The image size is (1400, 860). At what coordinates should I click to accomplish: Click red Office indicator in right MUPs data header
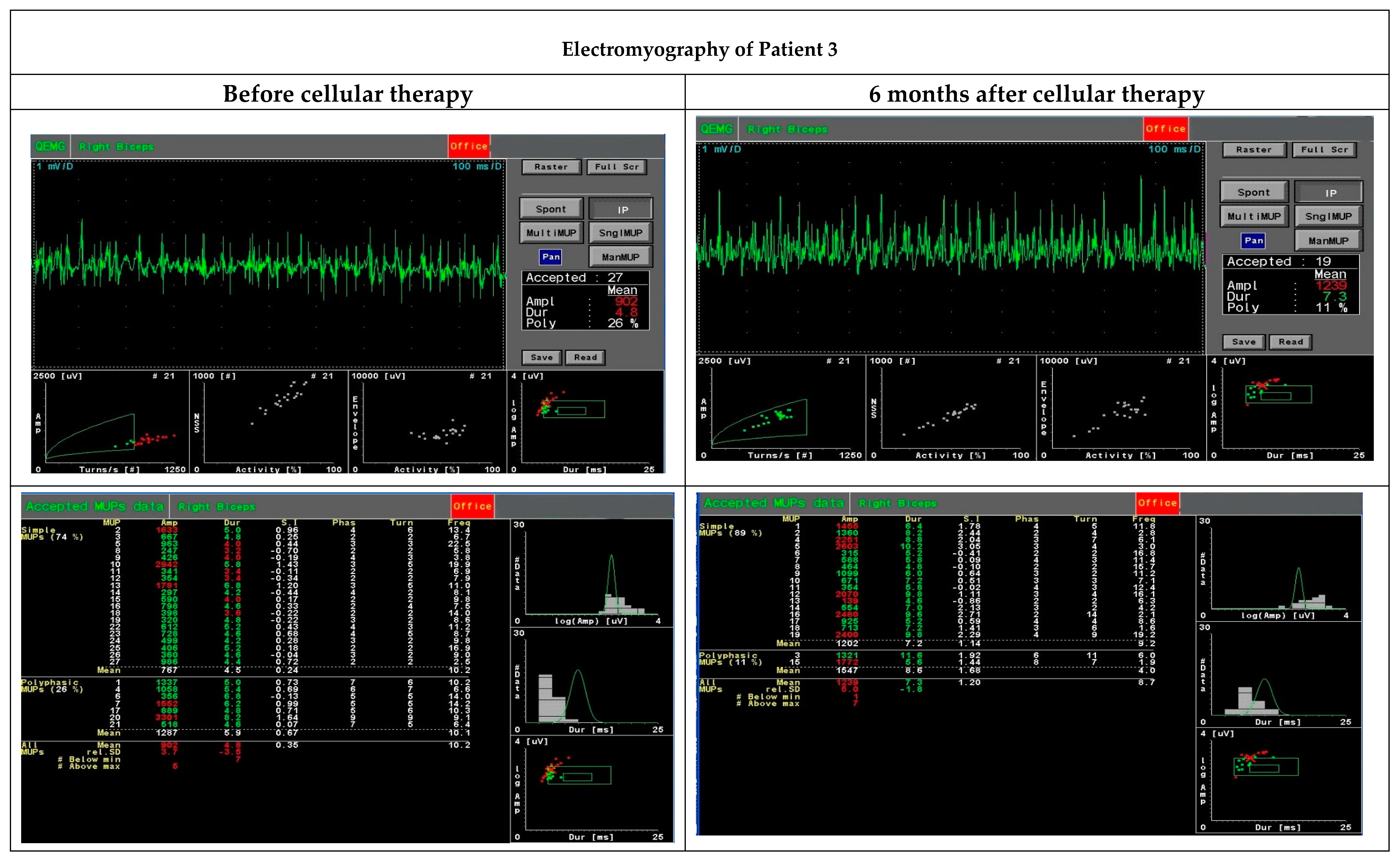(x=1157, y=503)
